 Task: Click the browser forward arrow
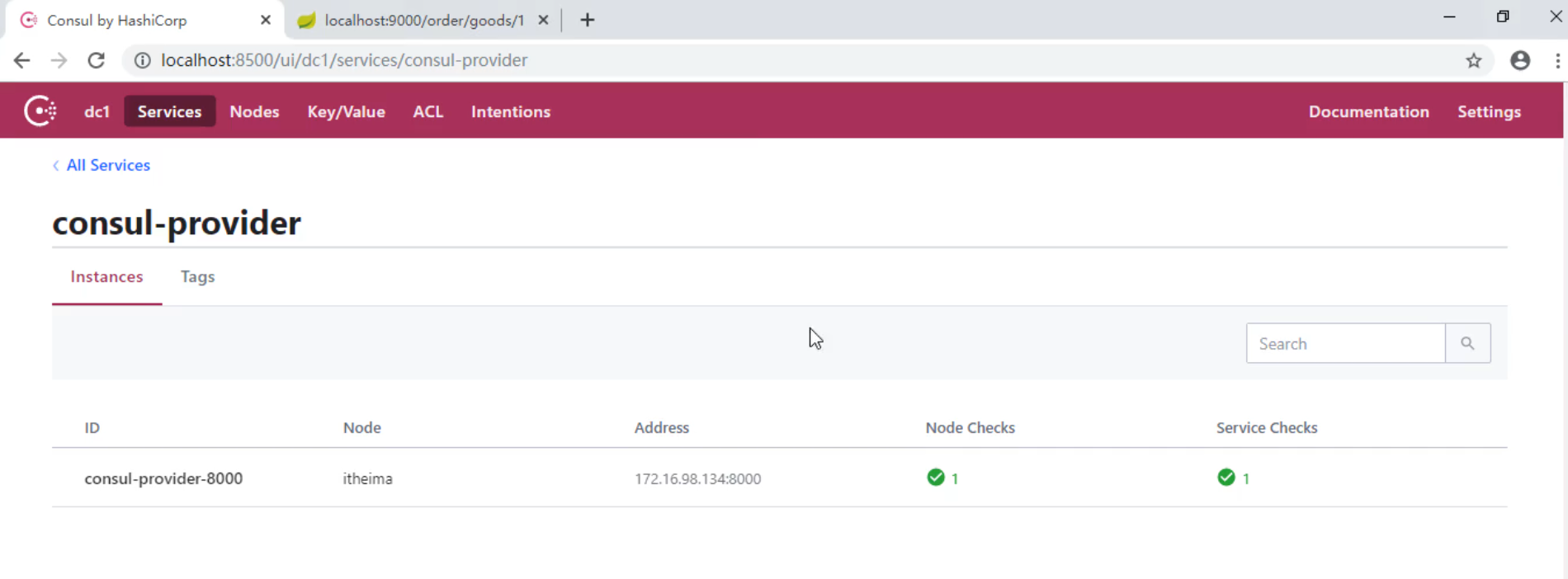59,60
